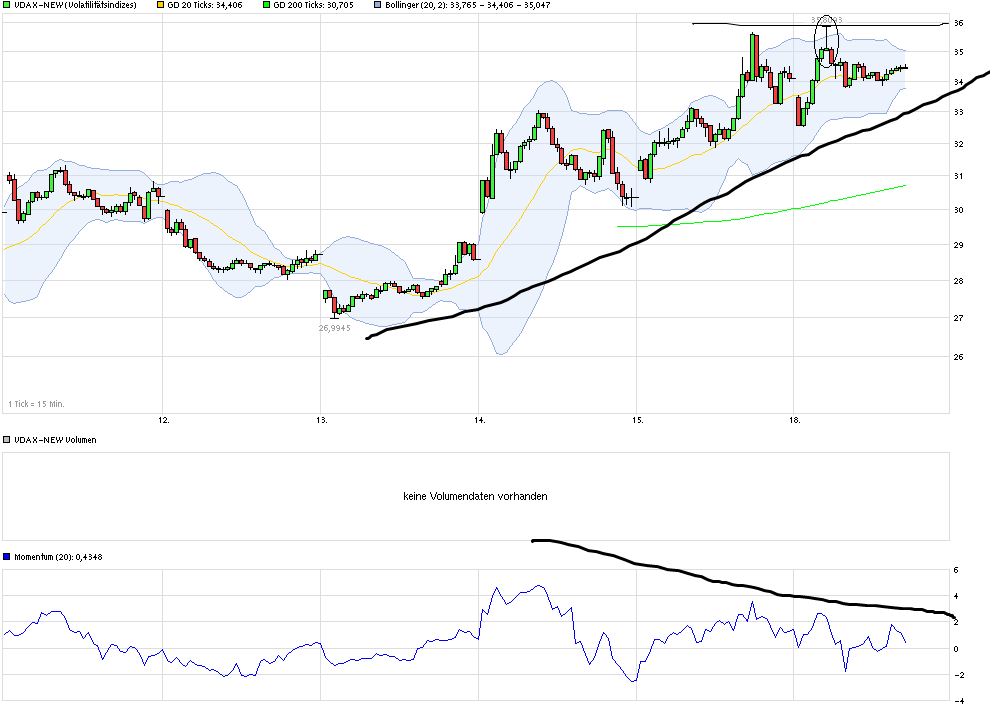Image resolution: width=990 pixels, height=711 pixels.
Task: Click the date label '13.' on the axis
Action: (321, 419)
